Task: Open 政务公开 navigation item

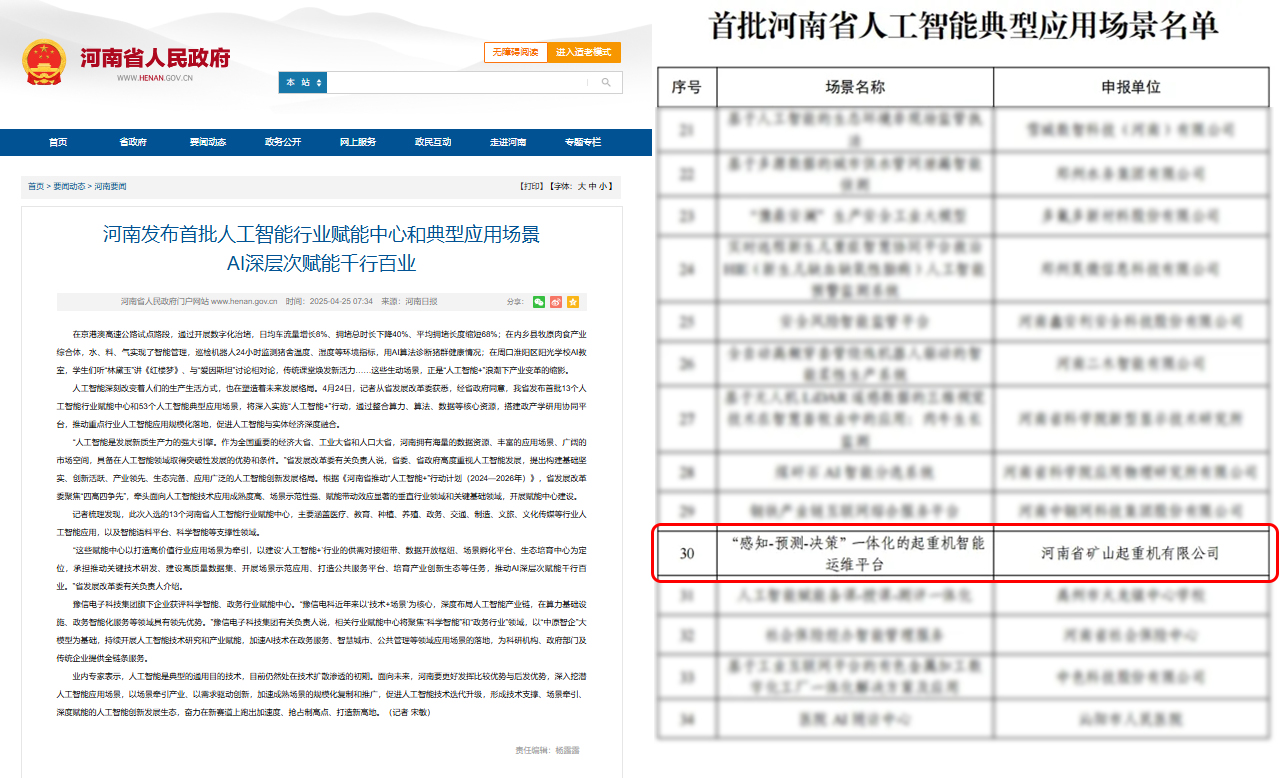Action: click(283, 142)
